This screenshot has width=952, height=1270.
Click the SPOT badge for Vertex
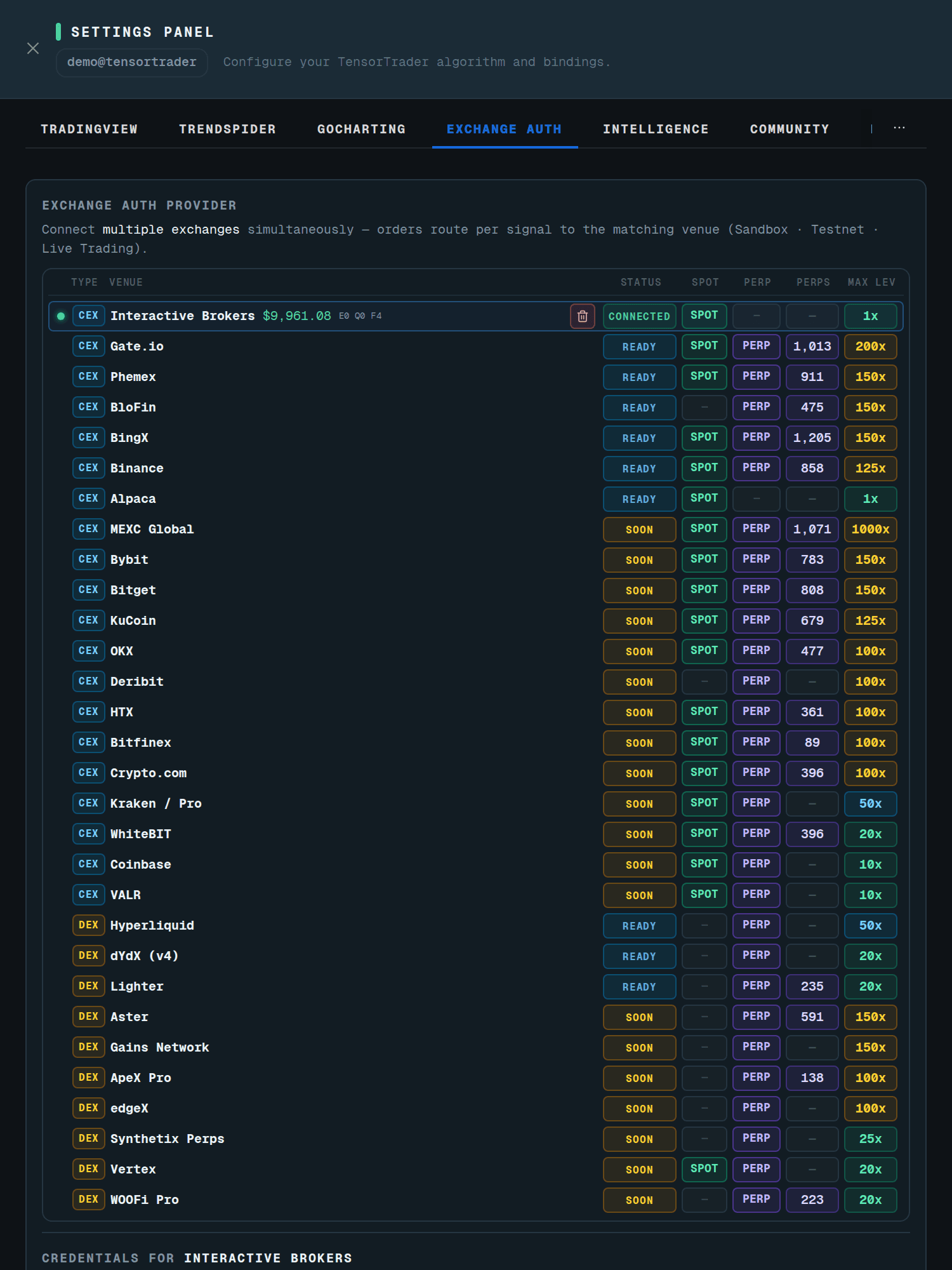point(704,1170)
